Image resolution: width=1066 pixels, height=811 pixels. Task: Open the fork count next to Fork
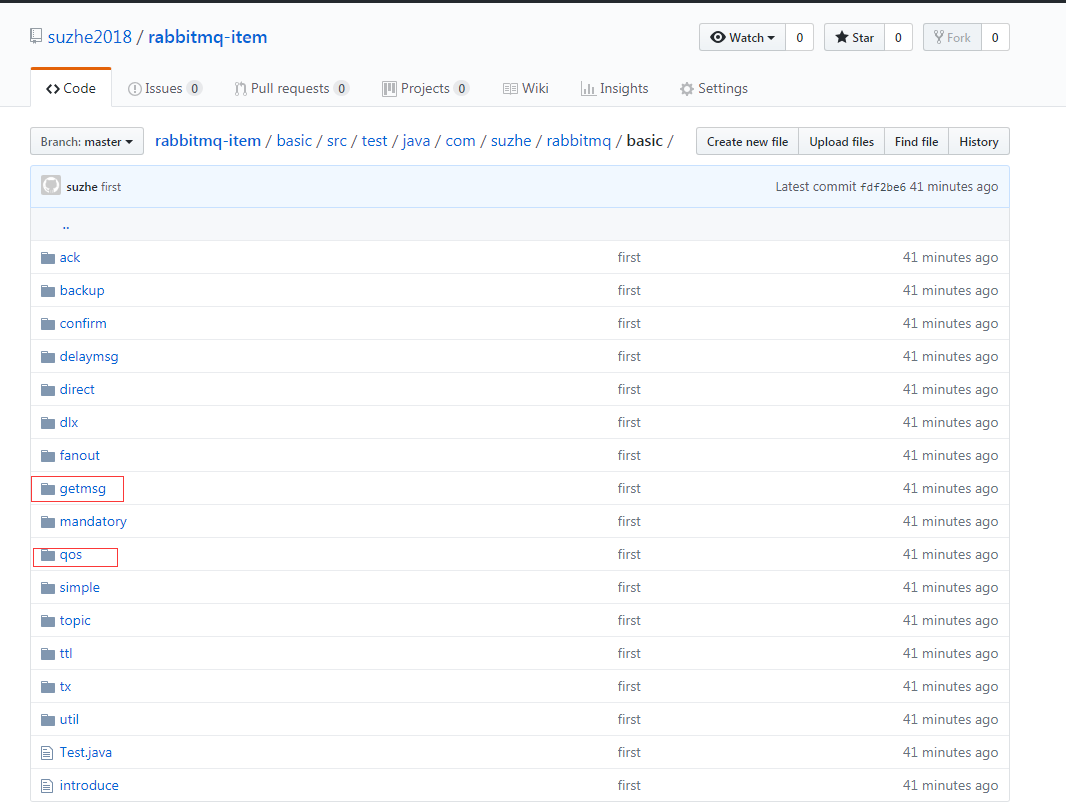995,37
